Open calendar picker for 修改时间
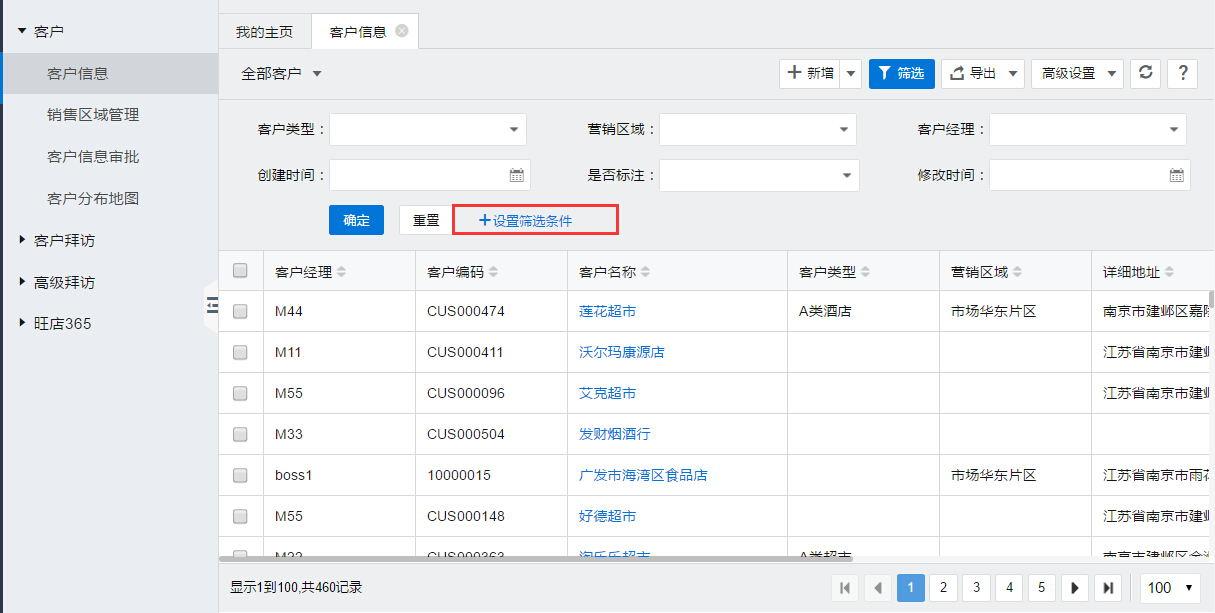 pyautogui.click(x=1176, y=175)
